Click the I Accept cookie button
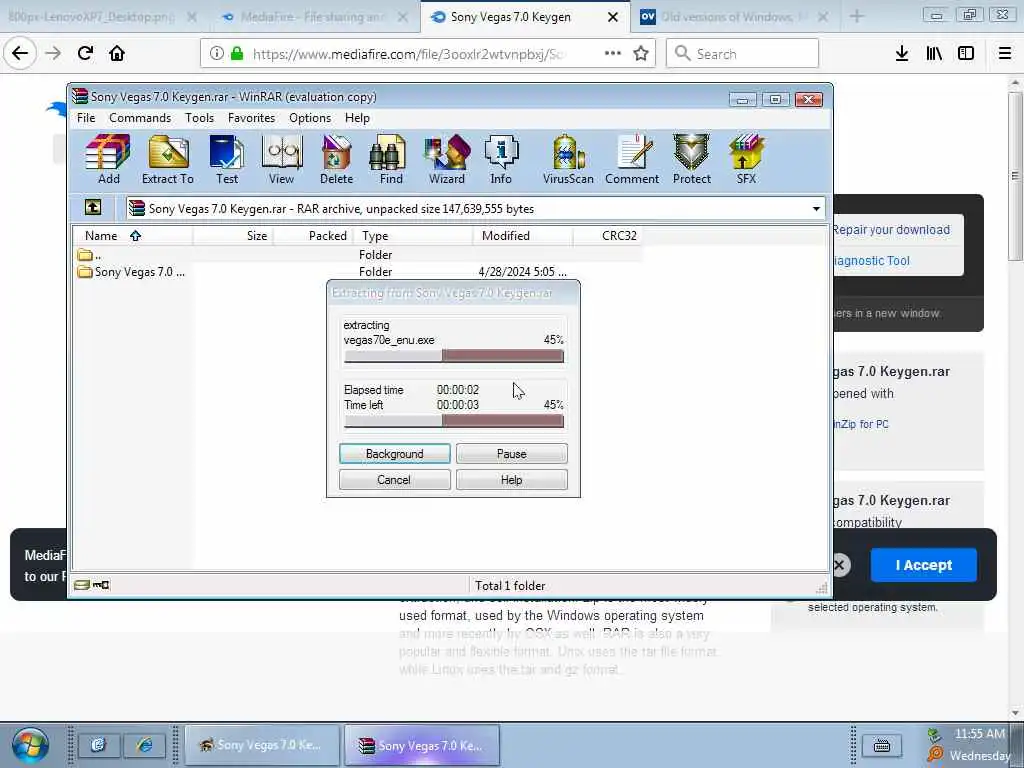1024x768 pixels. click(923, 565)
